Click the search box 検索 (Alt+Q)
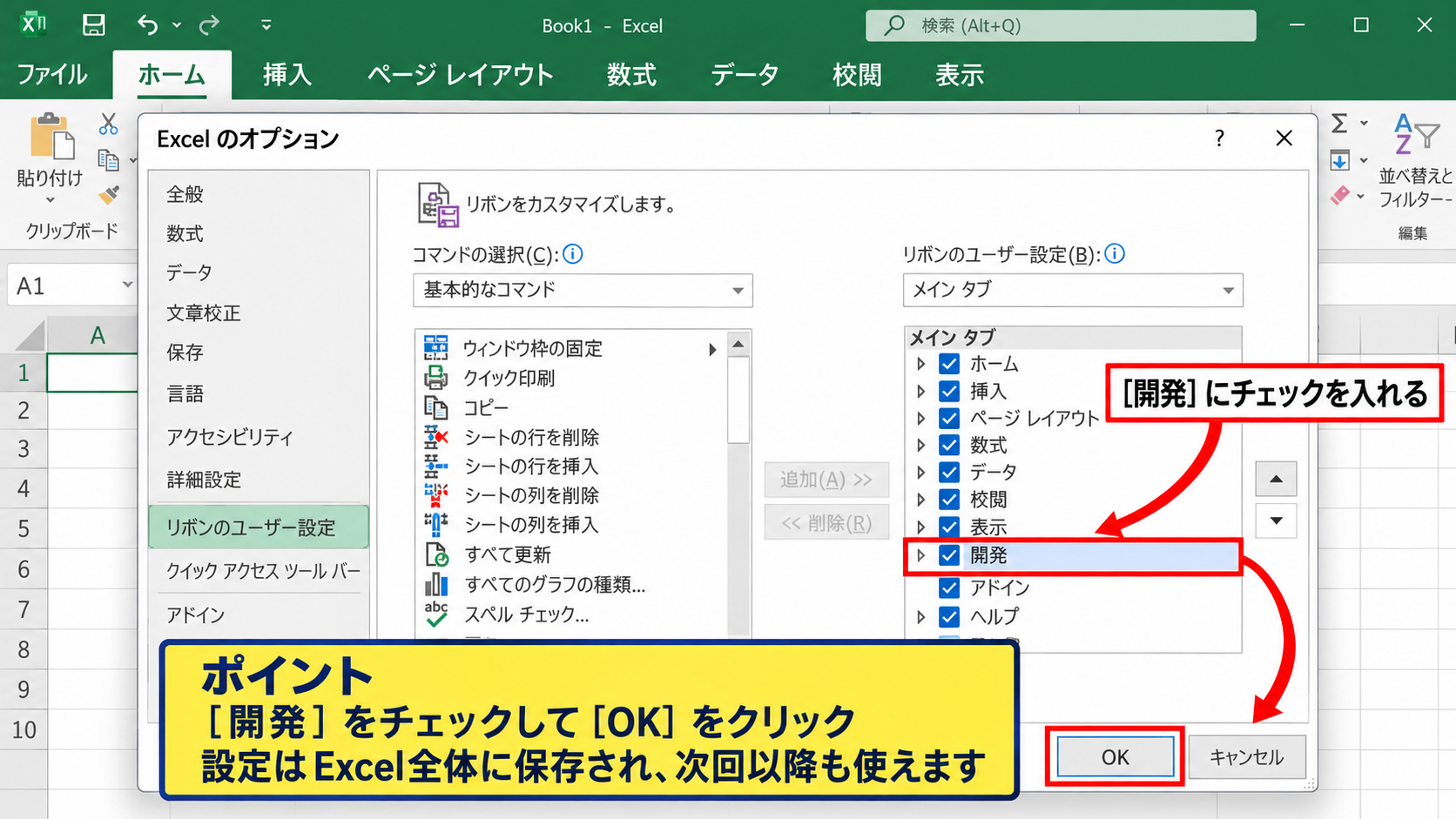Viewport: 1456px width, 819px height. [1061, 25]
